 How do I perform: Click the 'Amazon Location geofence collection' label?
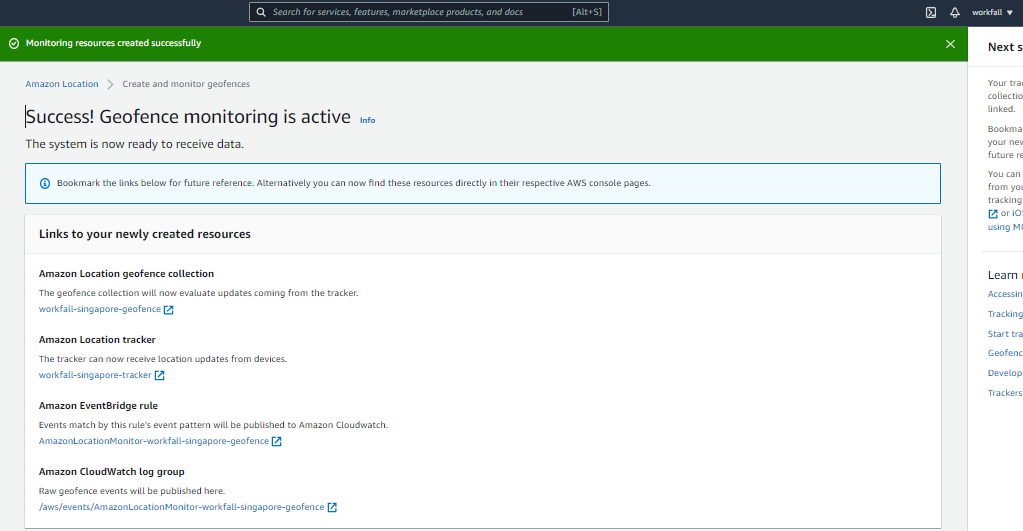127,274
